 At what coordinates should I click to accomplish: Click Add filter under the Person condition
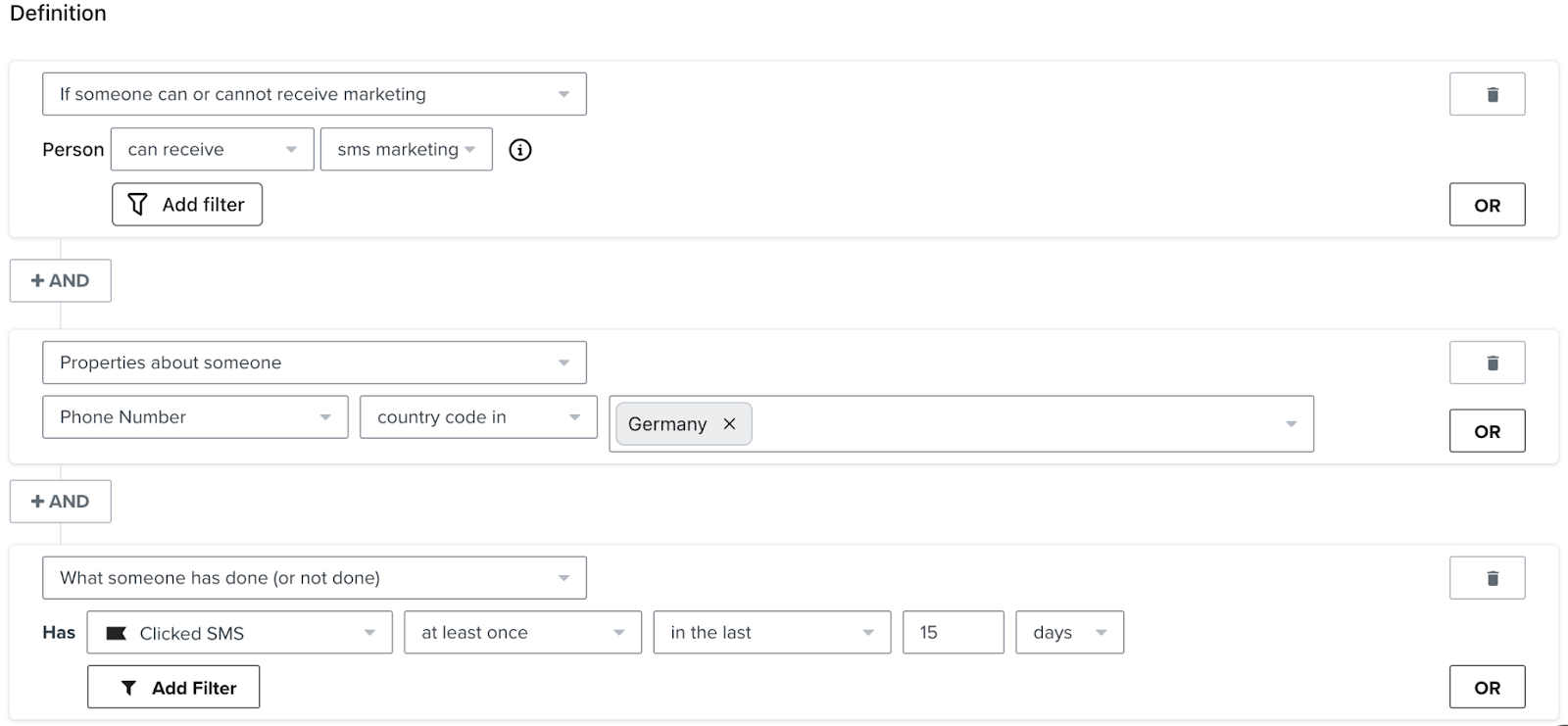coord(187,205)
